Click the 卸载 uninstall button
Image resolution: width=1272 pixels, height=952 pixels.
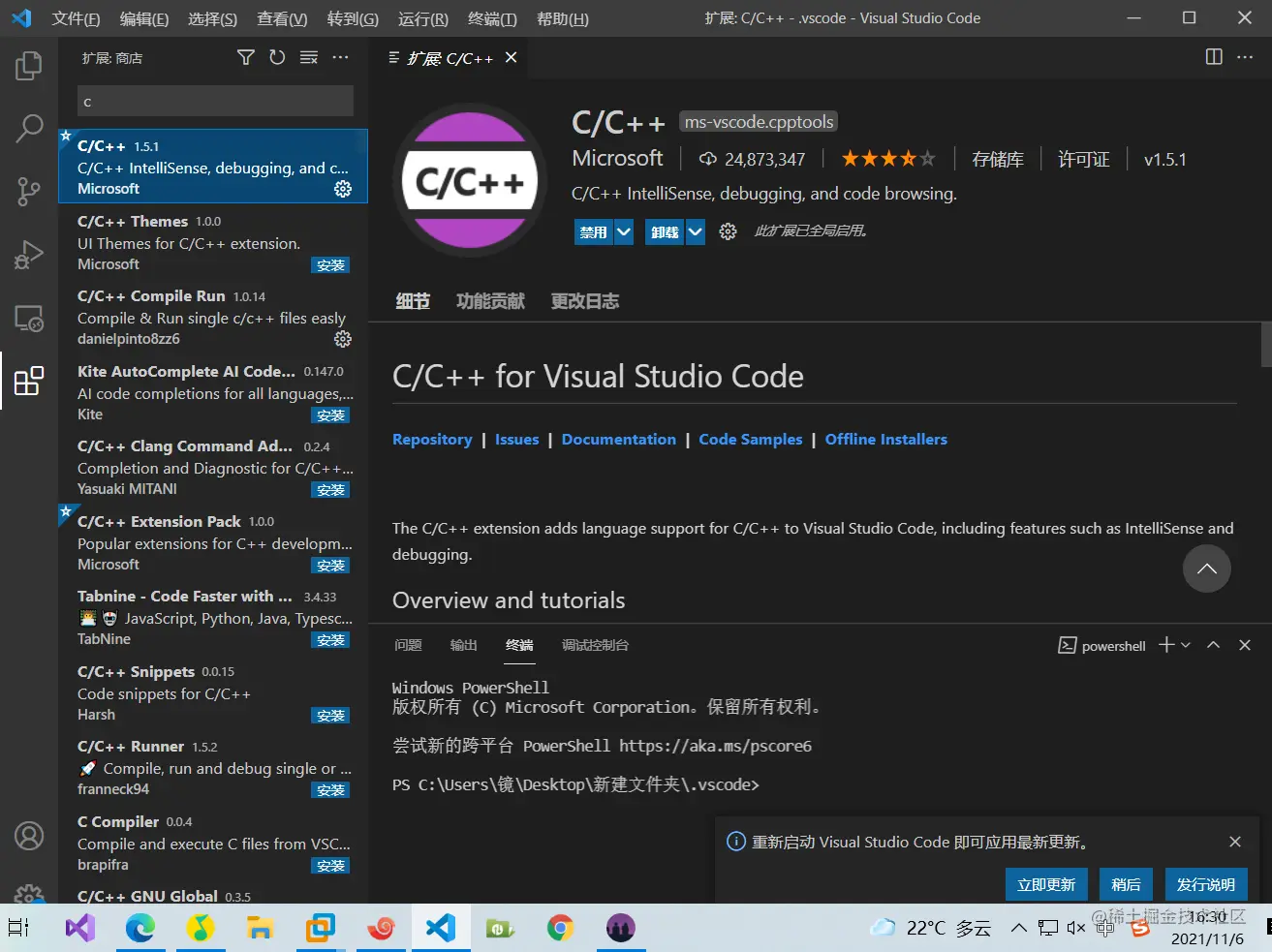[665, 231]
